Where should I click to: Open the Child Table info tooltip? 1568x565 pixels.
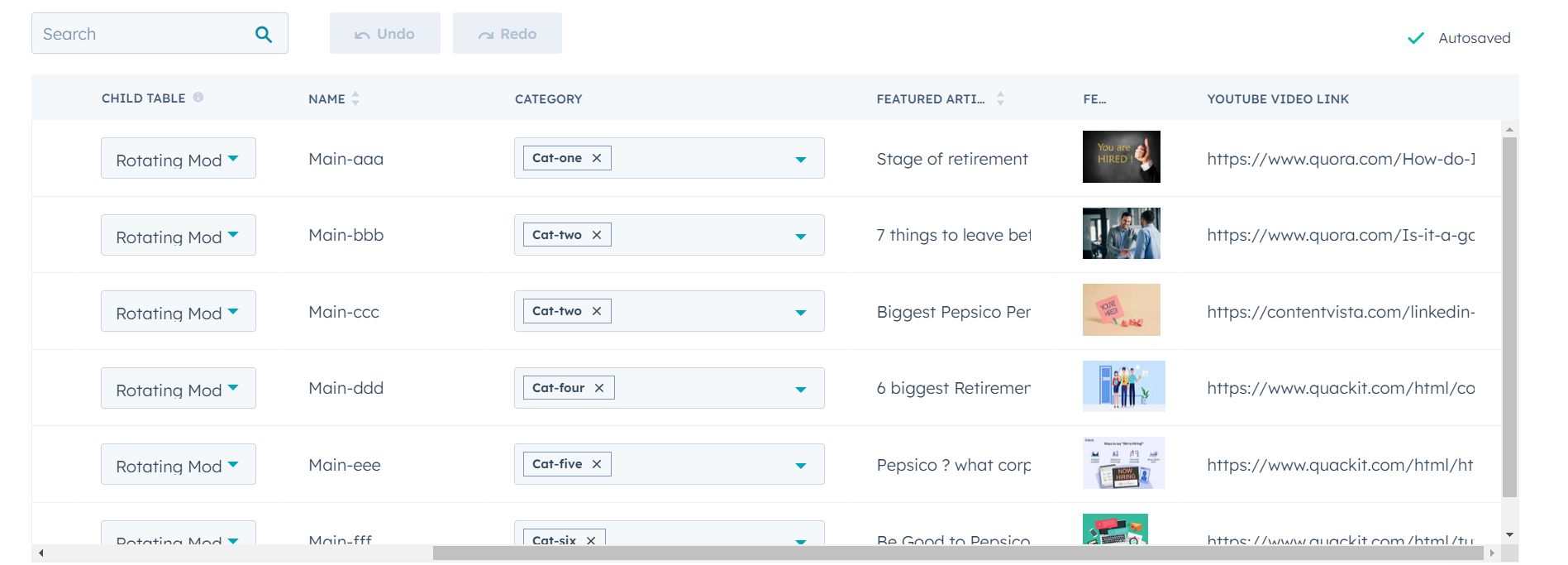tap(198, 97)
